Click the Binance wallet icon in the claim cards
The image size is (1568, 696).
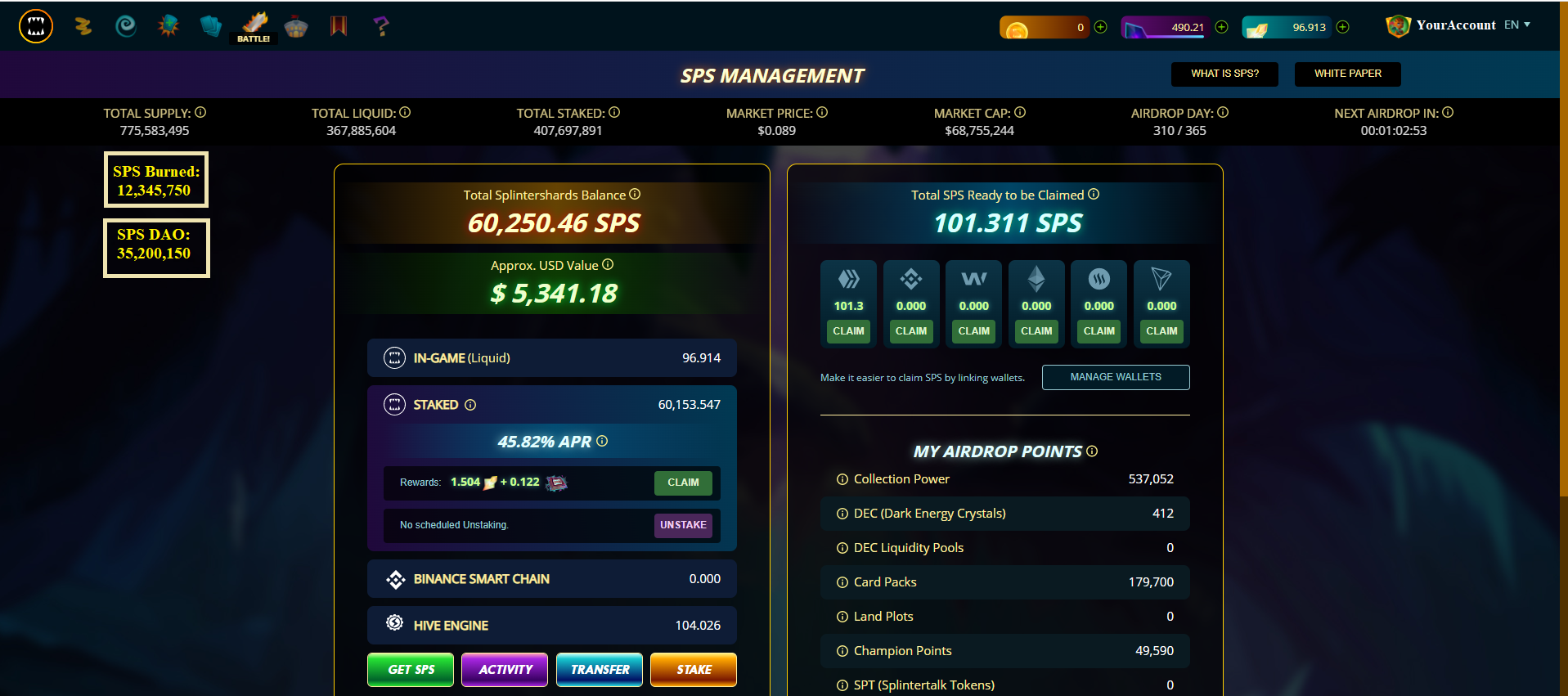click(911, 279)
